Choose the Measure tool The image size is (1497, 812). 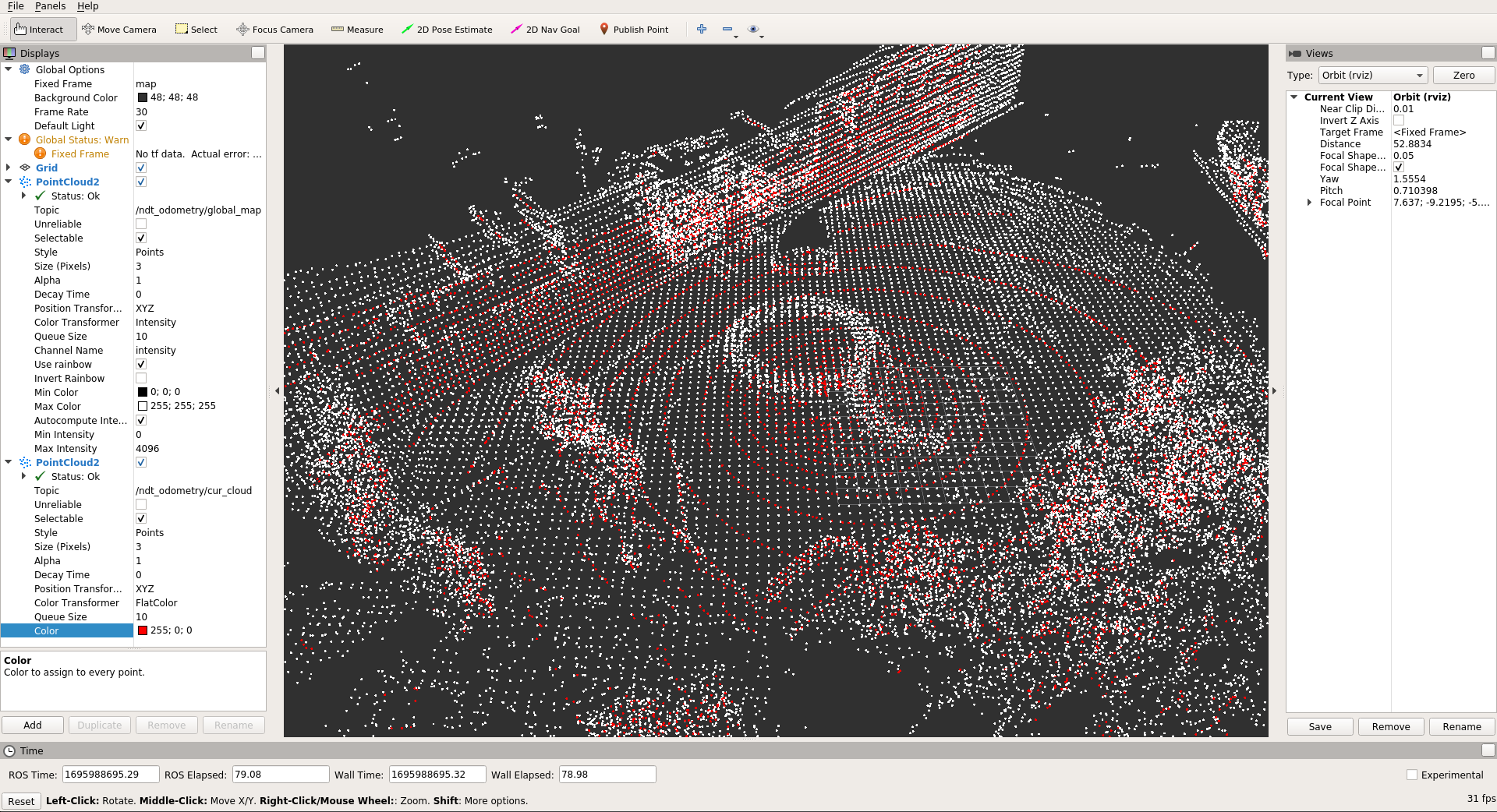357,29
